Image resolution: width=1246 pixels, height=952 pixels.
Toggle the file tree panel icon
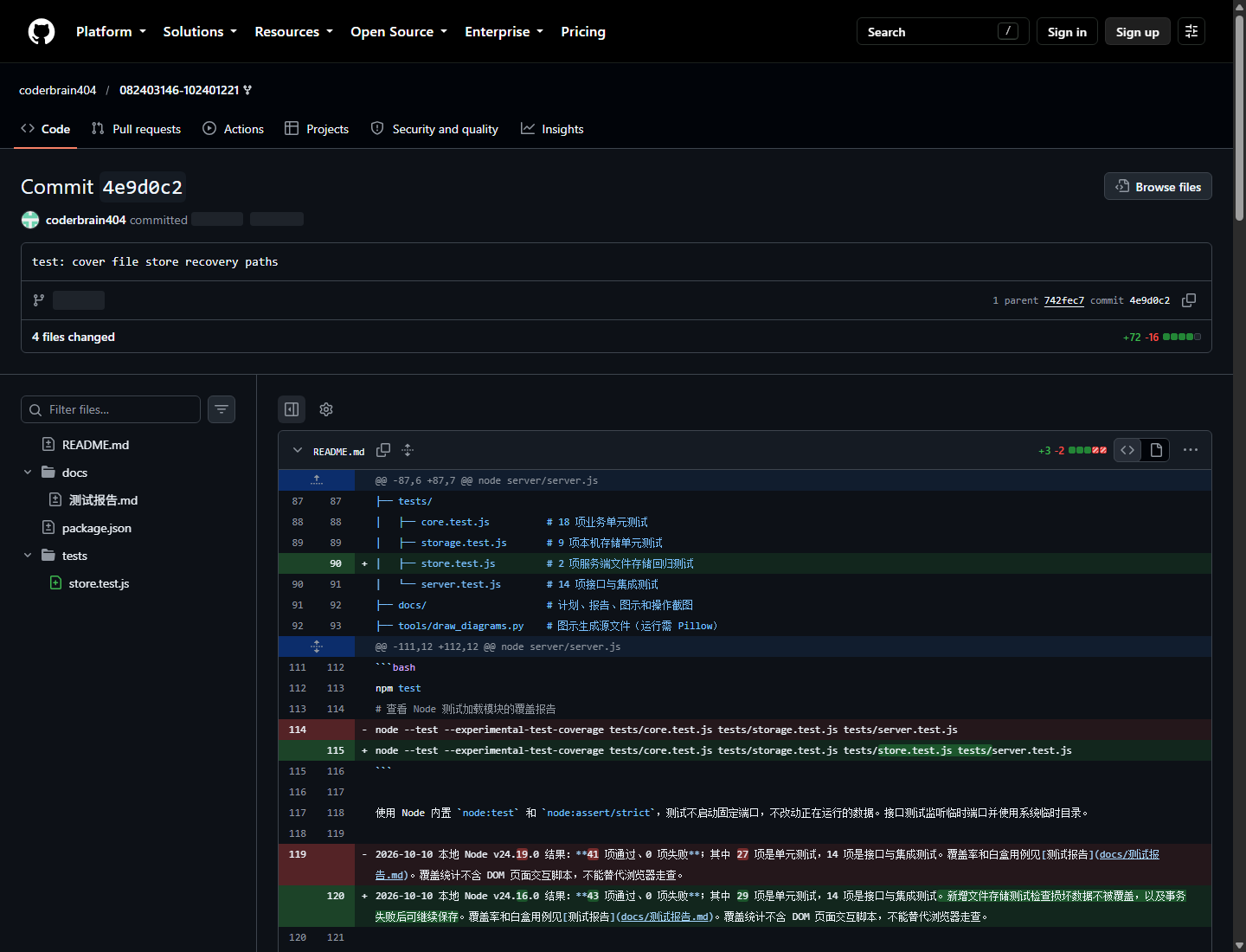click(x=292, y=409)
